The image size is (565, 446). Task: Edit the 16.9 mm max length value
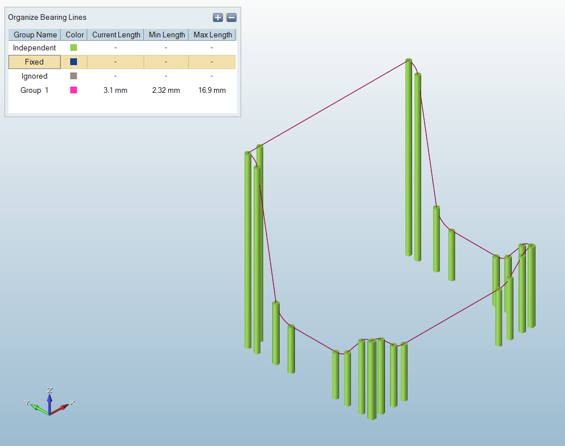[212, 90]
